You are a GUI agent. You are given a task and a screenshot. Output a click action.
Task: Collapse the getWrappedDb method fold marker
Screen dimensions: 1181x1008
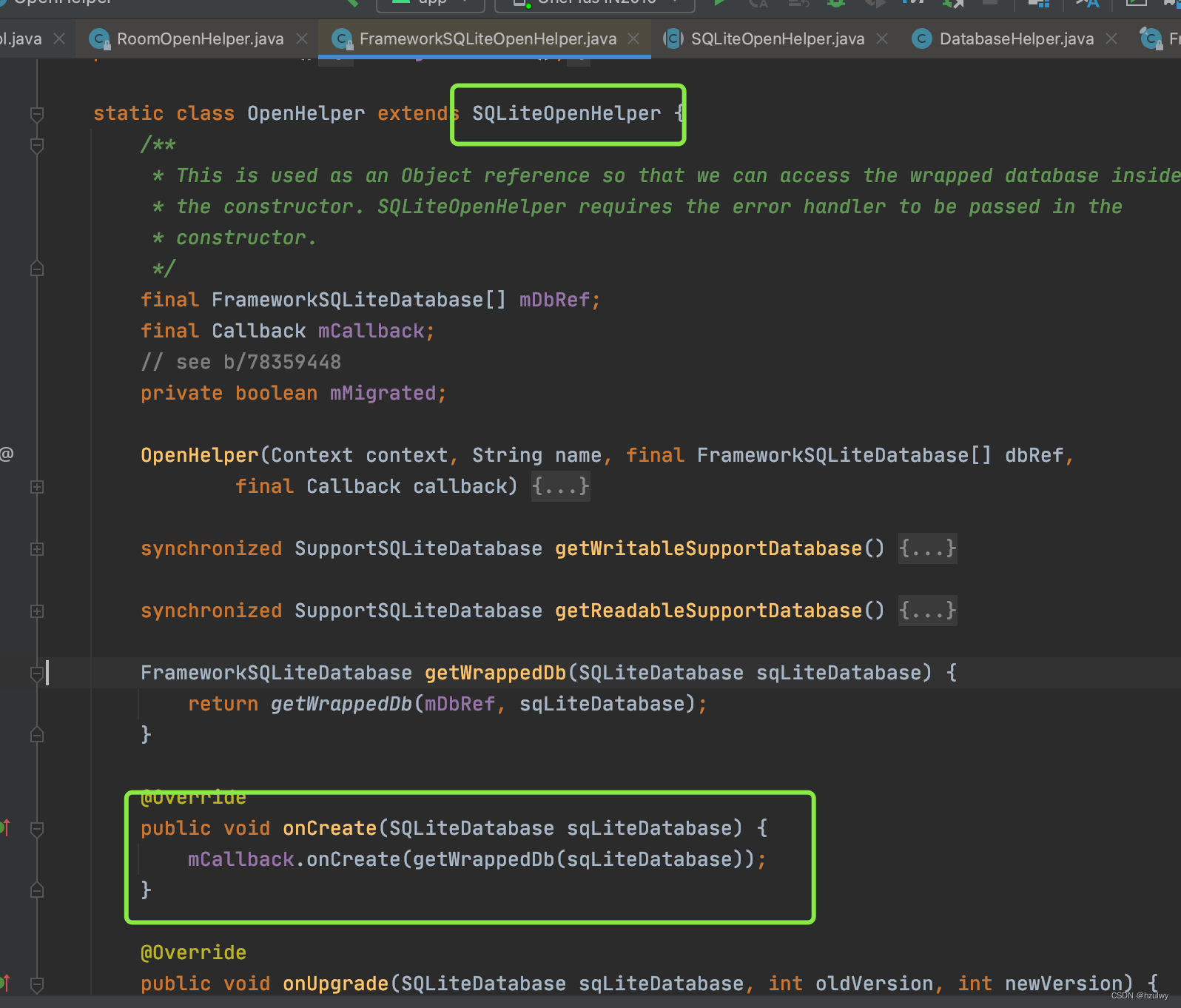click(37, 673)
